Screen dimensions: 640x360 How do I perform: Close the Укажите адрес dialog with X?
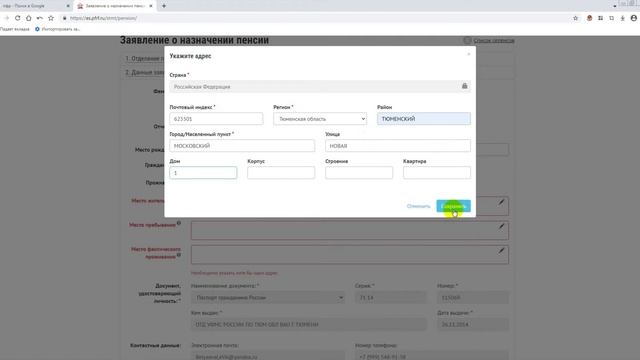469,54
